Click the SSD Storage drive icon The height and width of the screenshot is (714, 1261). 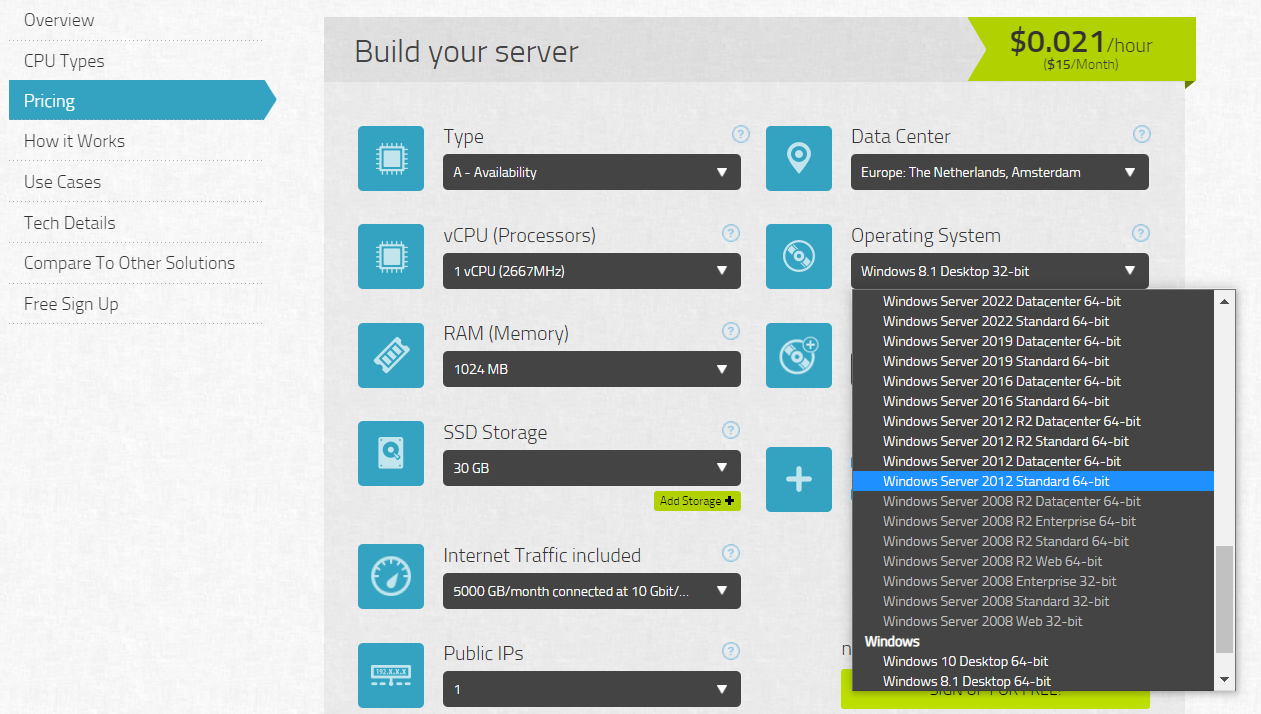391,454
